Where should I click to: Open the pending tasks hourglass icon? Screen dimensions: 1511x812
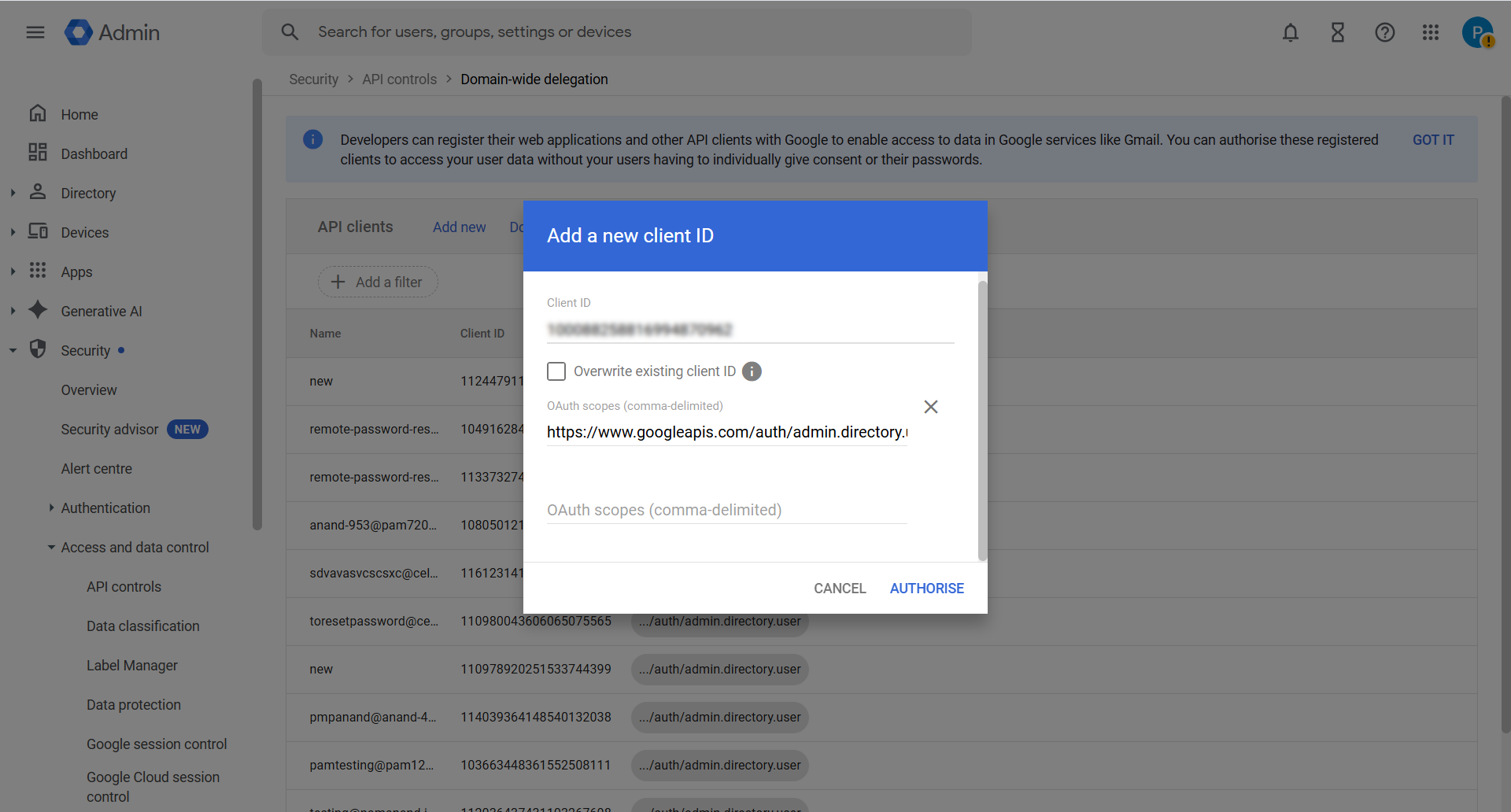pos(1337,32)
